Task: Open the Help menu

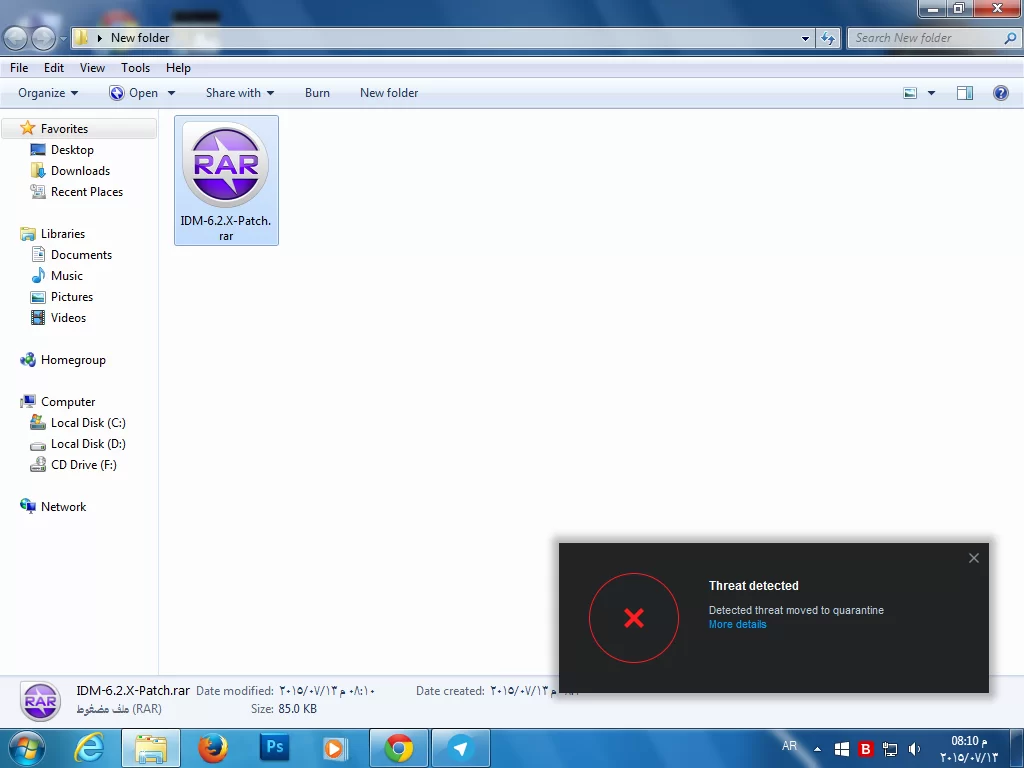Action: pos(178,67)
